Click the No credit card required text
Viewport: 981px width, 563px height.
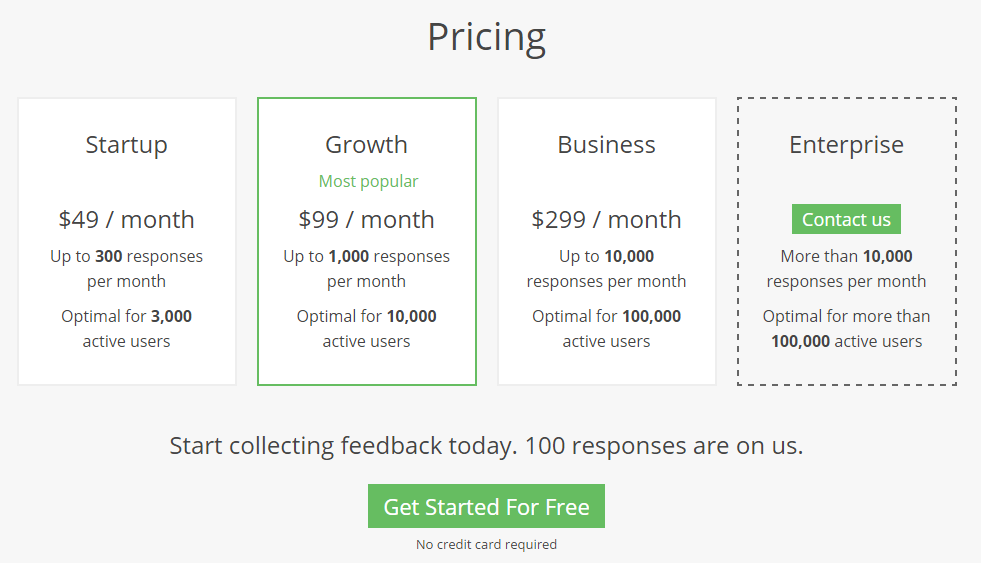(486, 544)
